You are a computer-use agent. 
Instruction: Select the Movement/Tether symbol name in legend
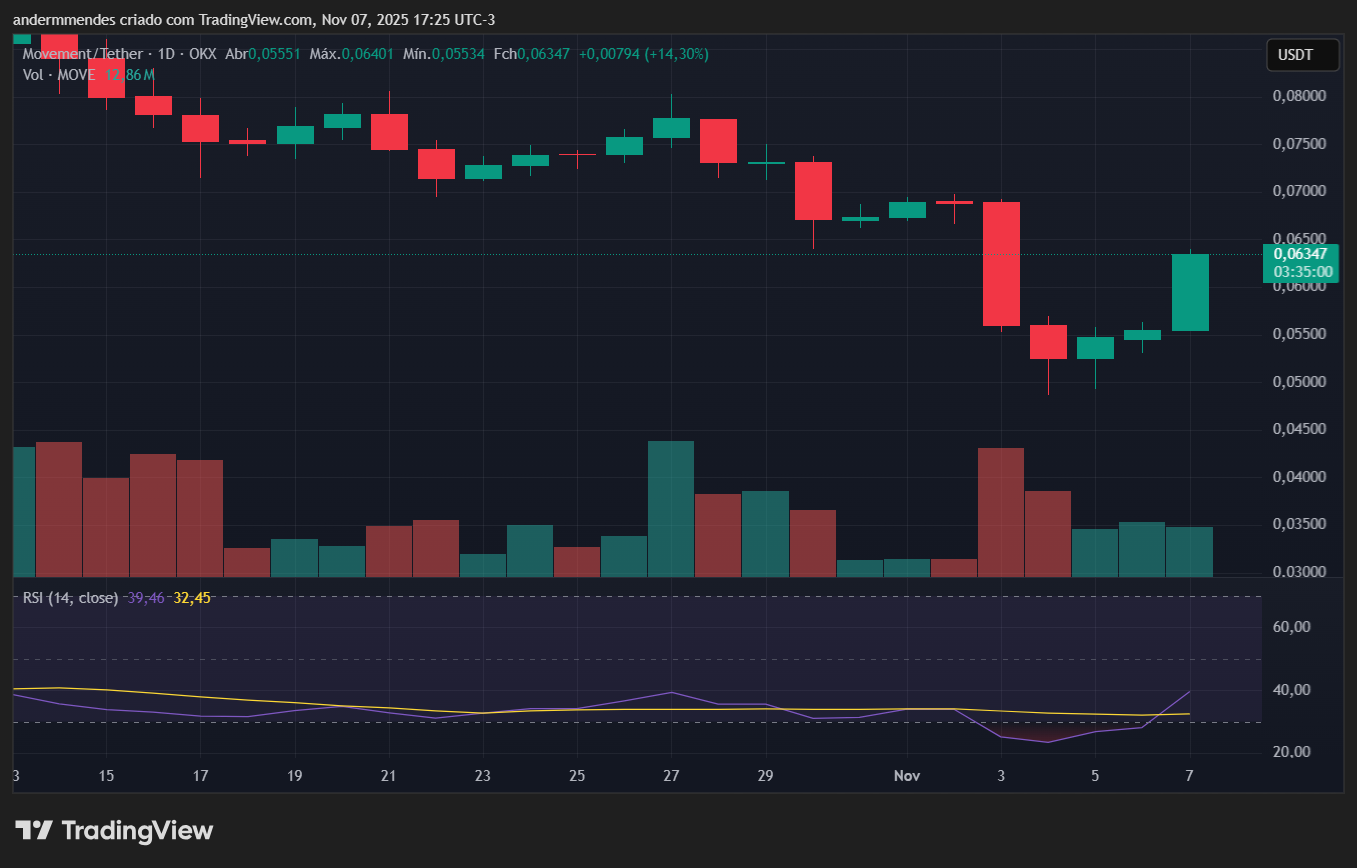83,54
